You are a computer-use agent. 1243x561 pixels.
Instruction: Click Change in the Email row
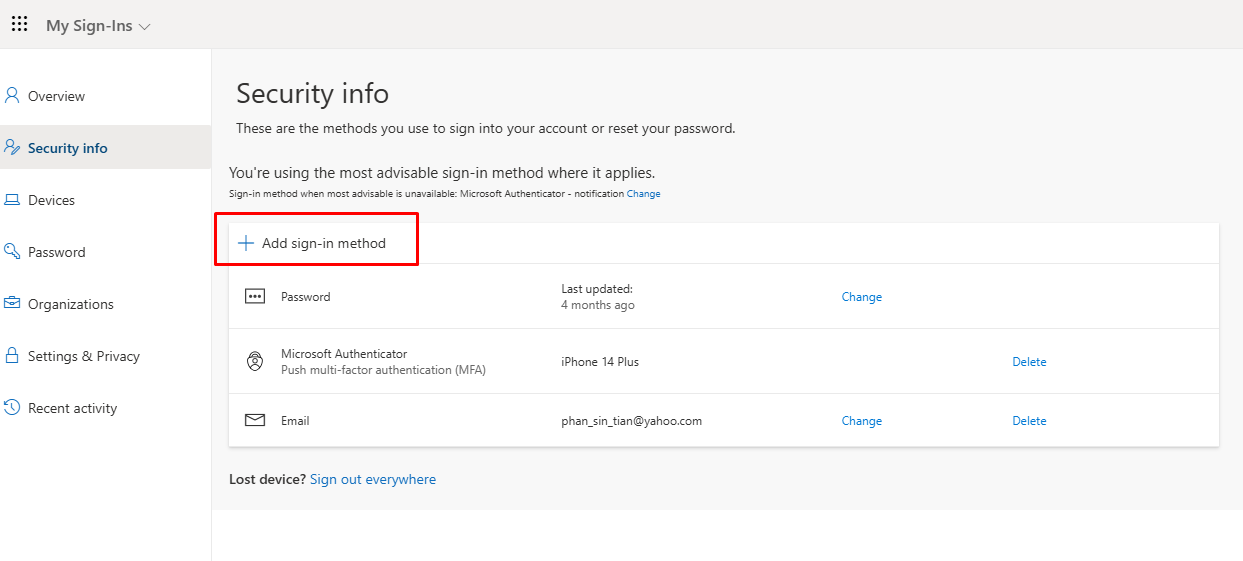pyautogui.click(x=862, y=421)
